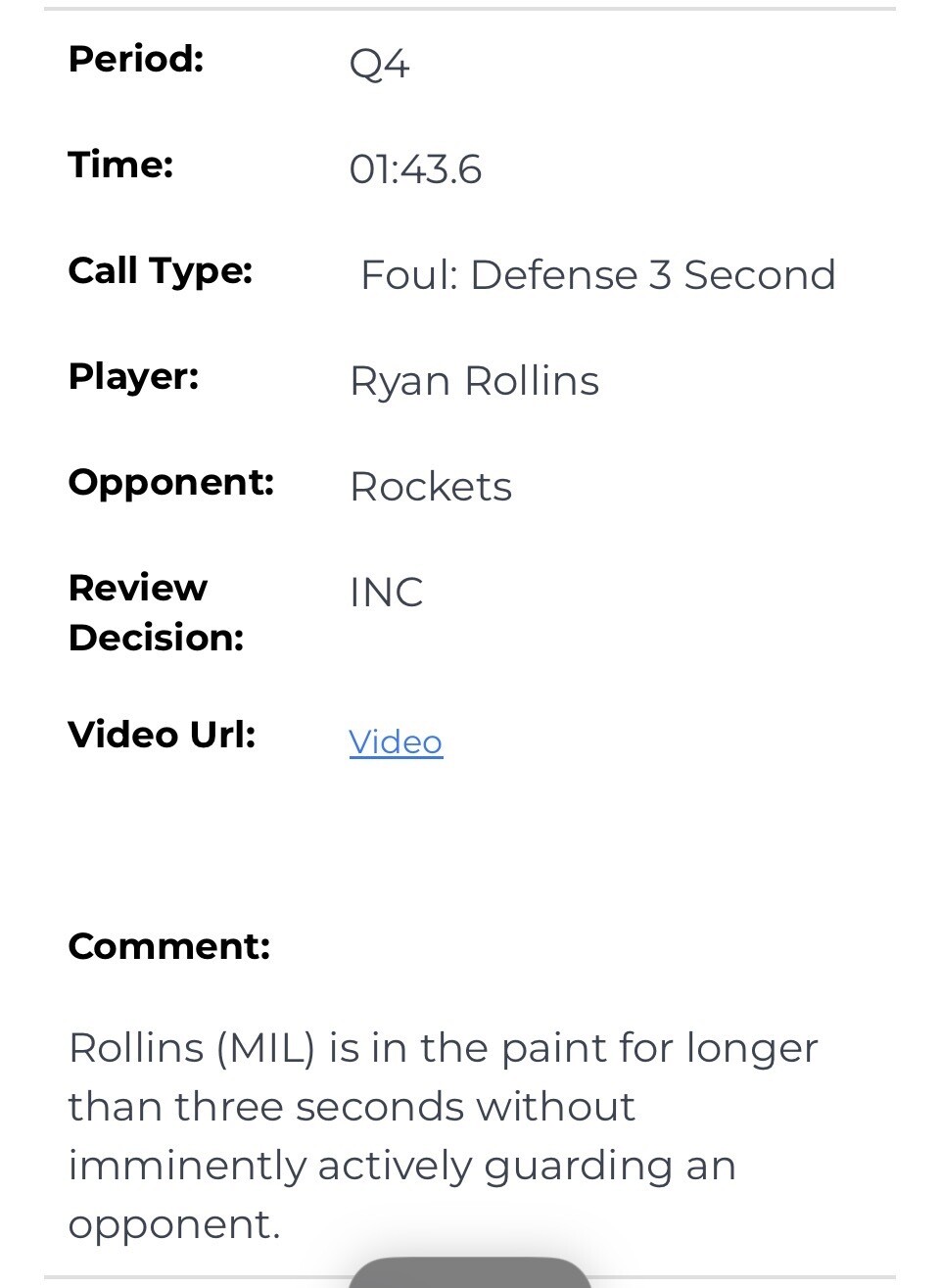Select the Ryan Rollins player name
This screenshot has height=1288, width=940.
pos(474,381)
